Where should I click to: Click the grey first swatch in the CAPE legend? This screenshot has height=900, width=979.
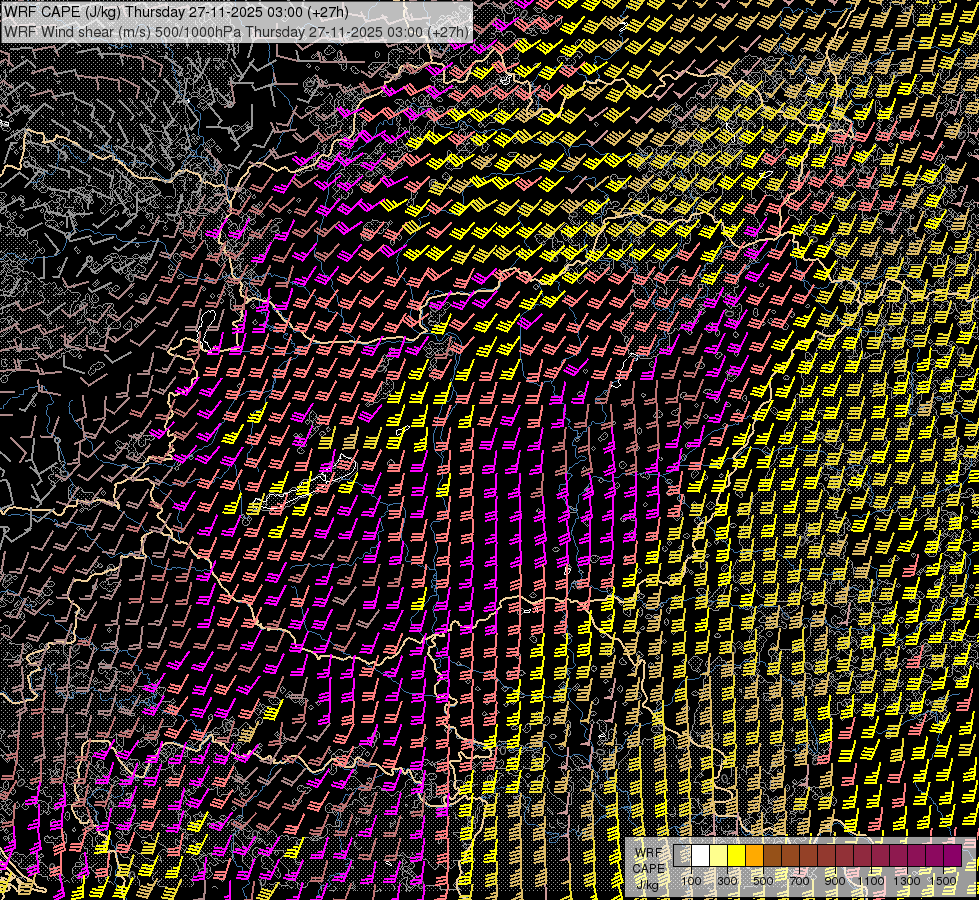682,856
